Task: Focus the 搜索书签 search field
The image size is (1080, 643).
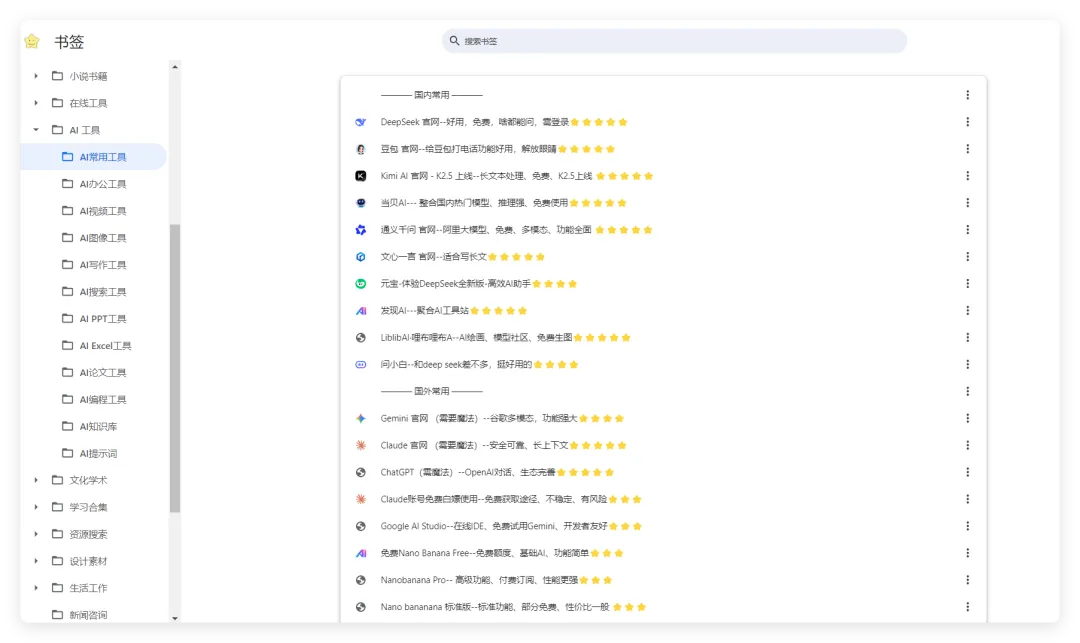Action: pyautogui.click(x=674, y=41)
